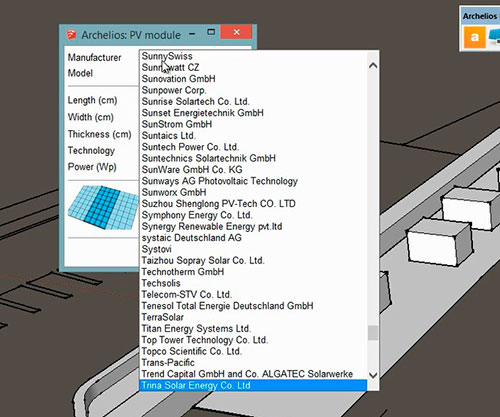Choose Sunset Energietechnik GmbH
The width and height of the screenshot is (500, 417).
[x=253, y=113]
